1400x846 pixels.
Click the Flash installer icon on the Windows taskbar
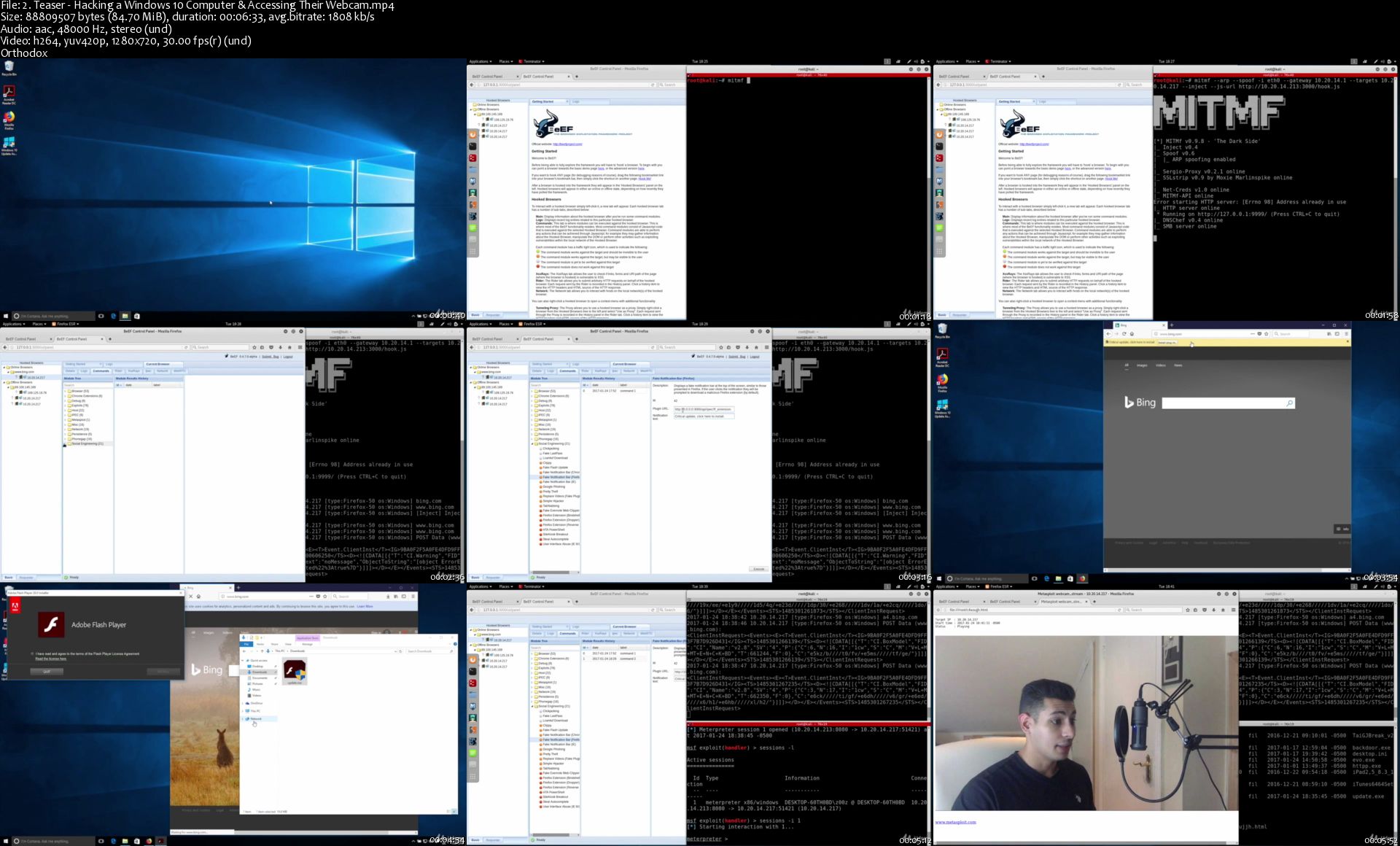pos(160,841)
